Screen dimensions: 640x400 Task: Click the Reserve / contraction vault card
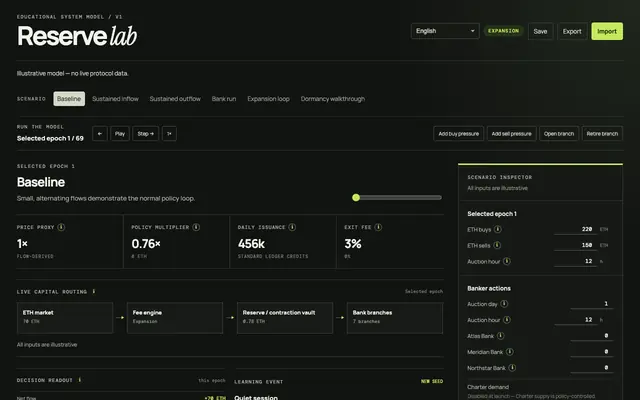pos(285,318)
